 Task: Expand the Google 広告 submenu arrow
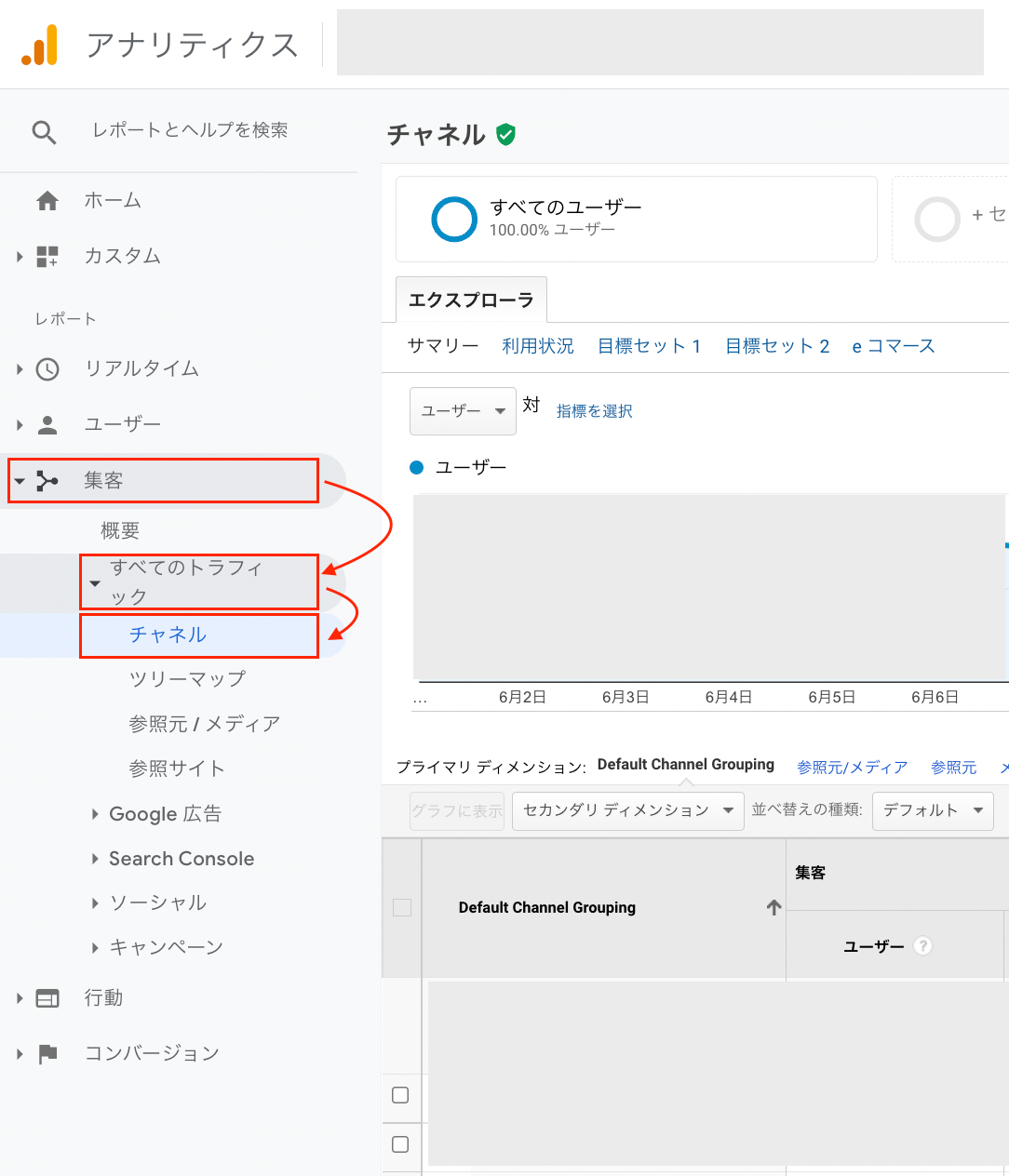[x=94, y=814]
